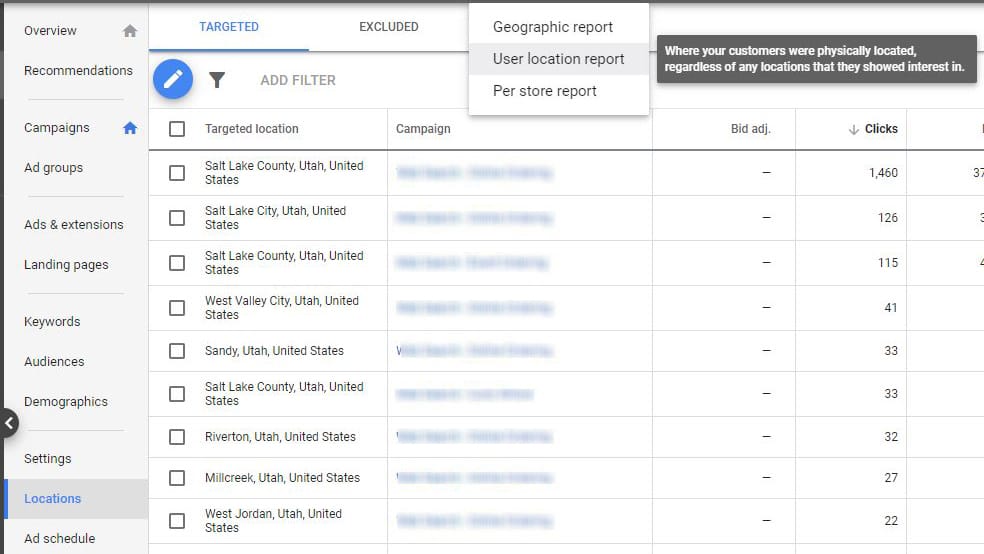Click the Millcreek, Utah, United States text
This screenshot has width=984, height=554.
click(x=282, y=478)
